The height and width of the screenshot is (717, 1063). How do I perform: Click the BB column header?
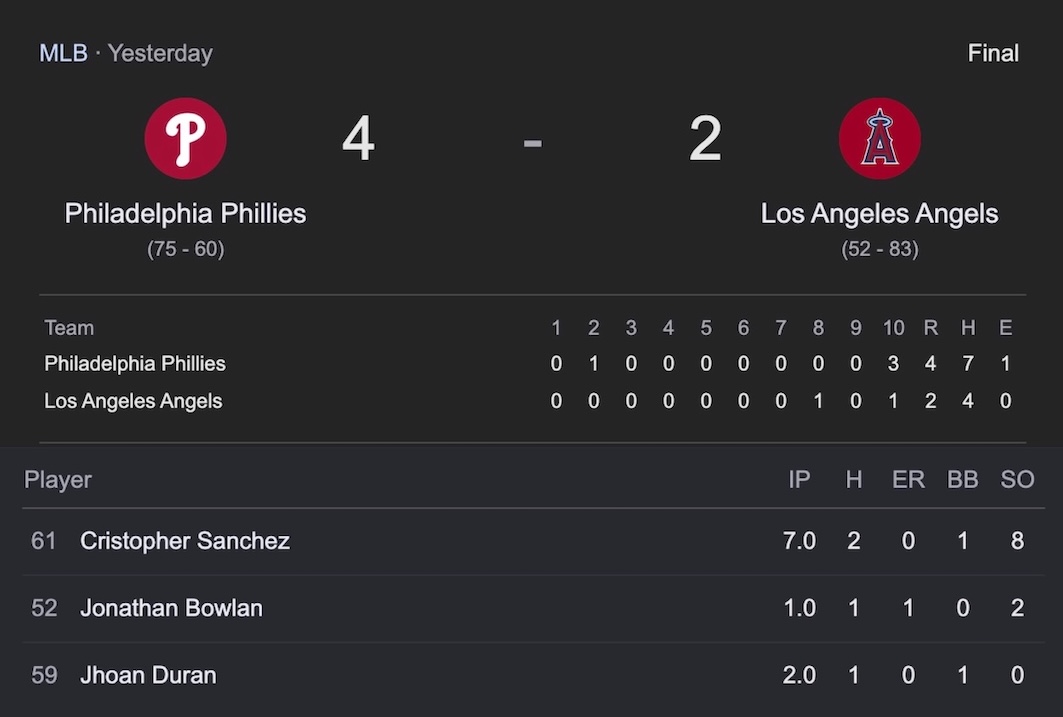(963, 480)
